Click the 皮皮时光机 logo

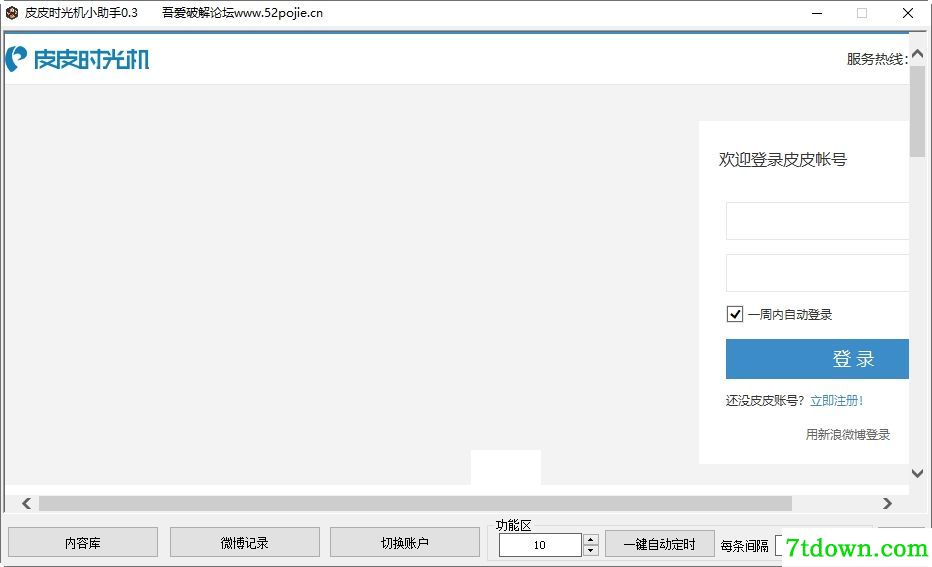pos(77,59)
